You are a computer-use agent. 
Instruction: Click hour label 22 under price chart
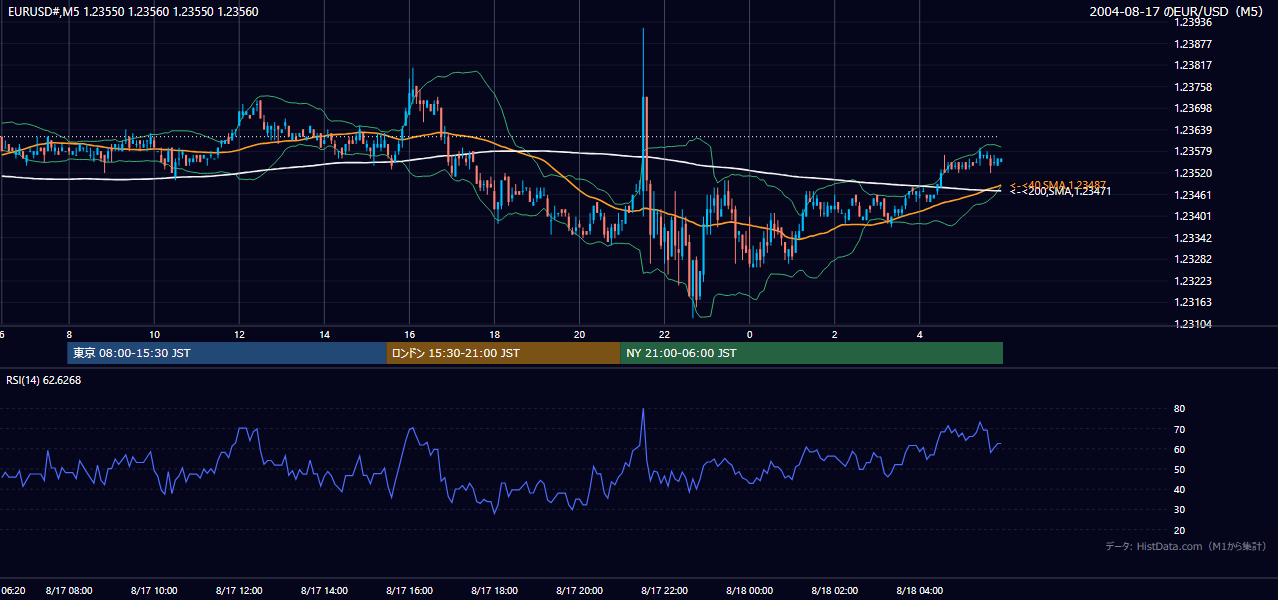664,334
